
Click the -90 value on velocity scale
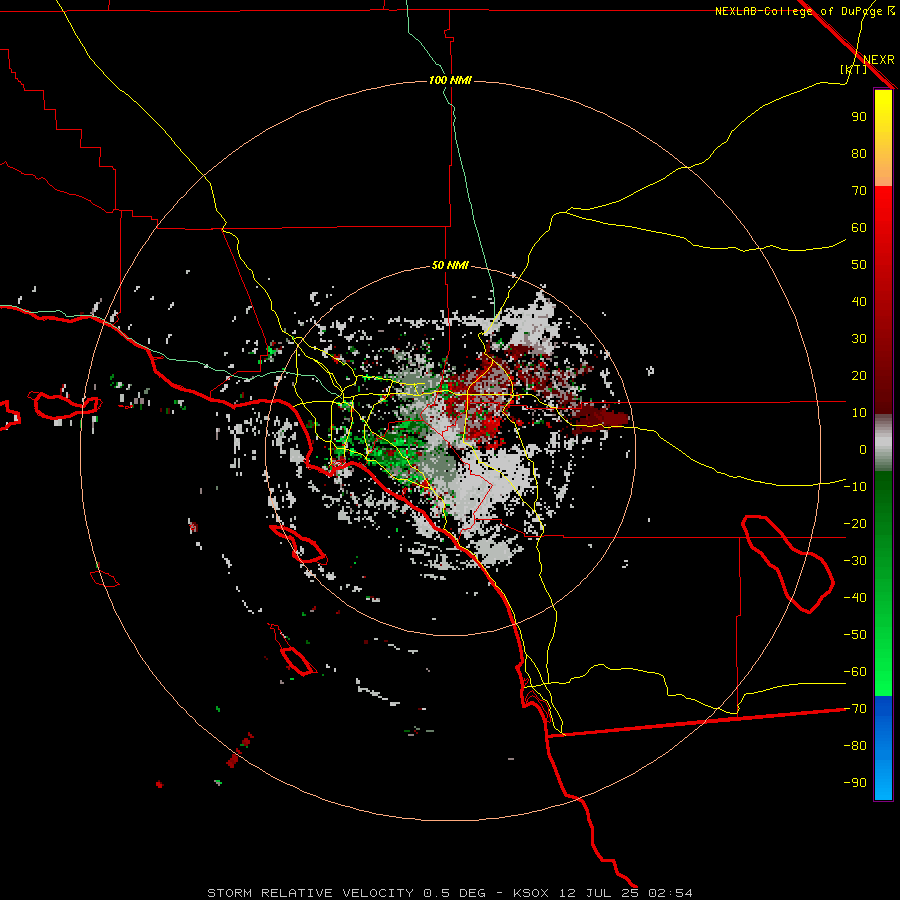point(855,783)
